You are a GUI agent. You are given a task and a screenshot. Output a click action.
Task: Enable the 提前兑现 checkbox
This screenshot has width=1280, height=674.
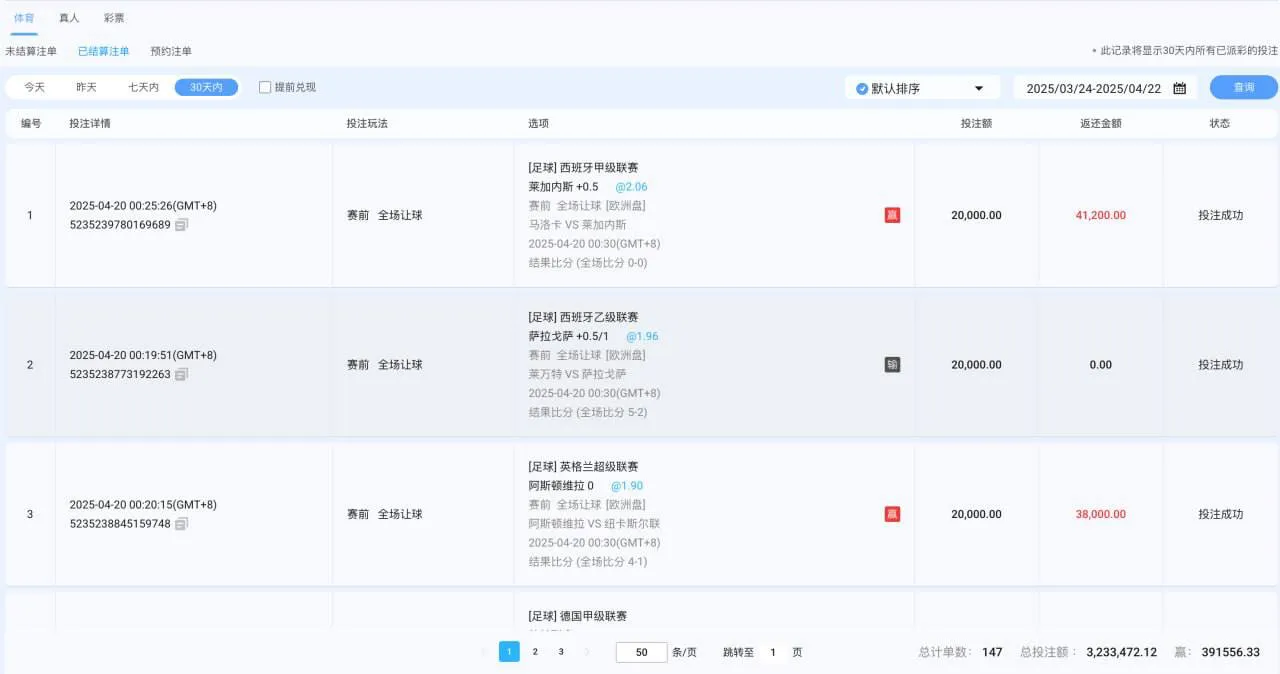coord(264,87)
